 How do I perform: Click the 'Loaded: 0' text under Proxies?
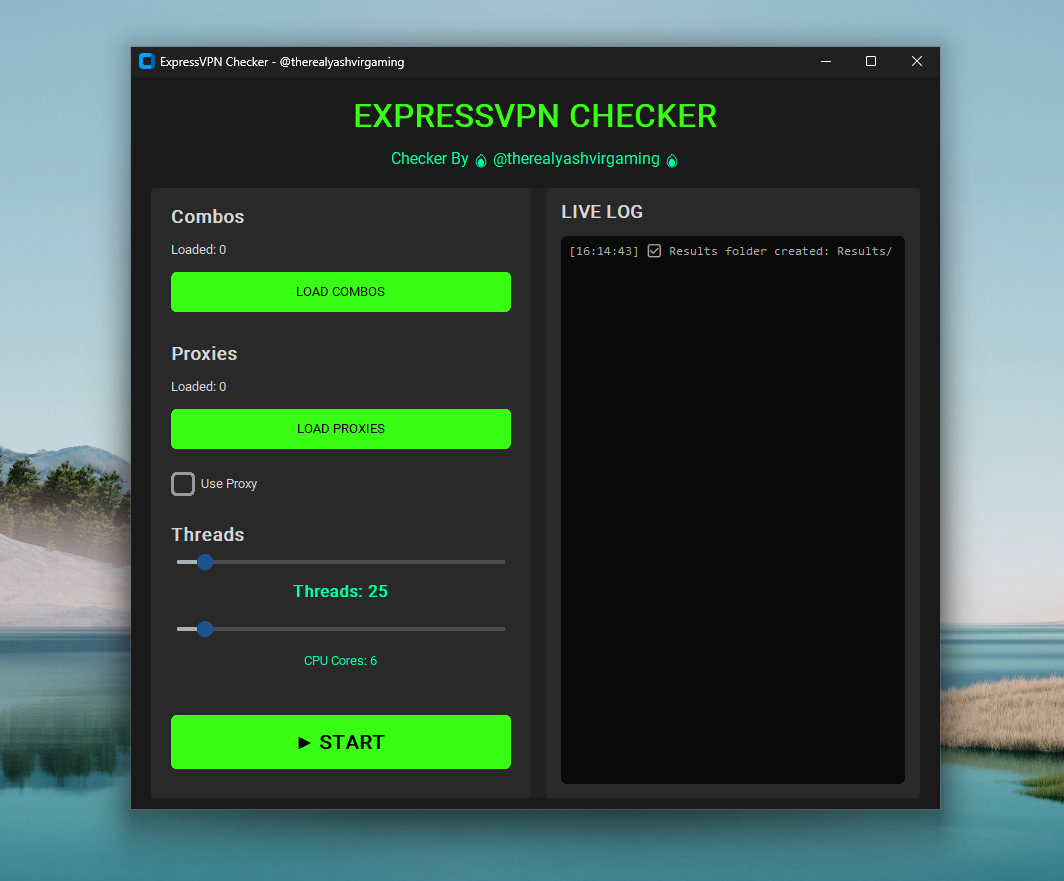(199, 387)
